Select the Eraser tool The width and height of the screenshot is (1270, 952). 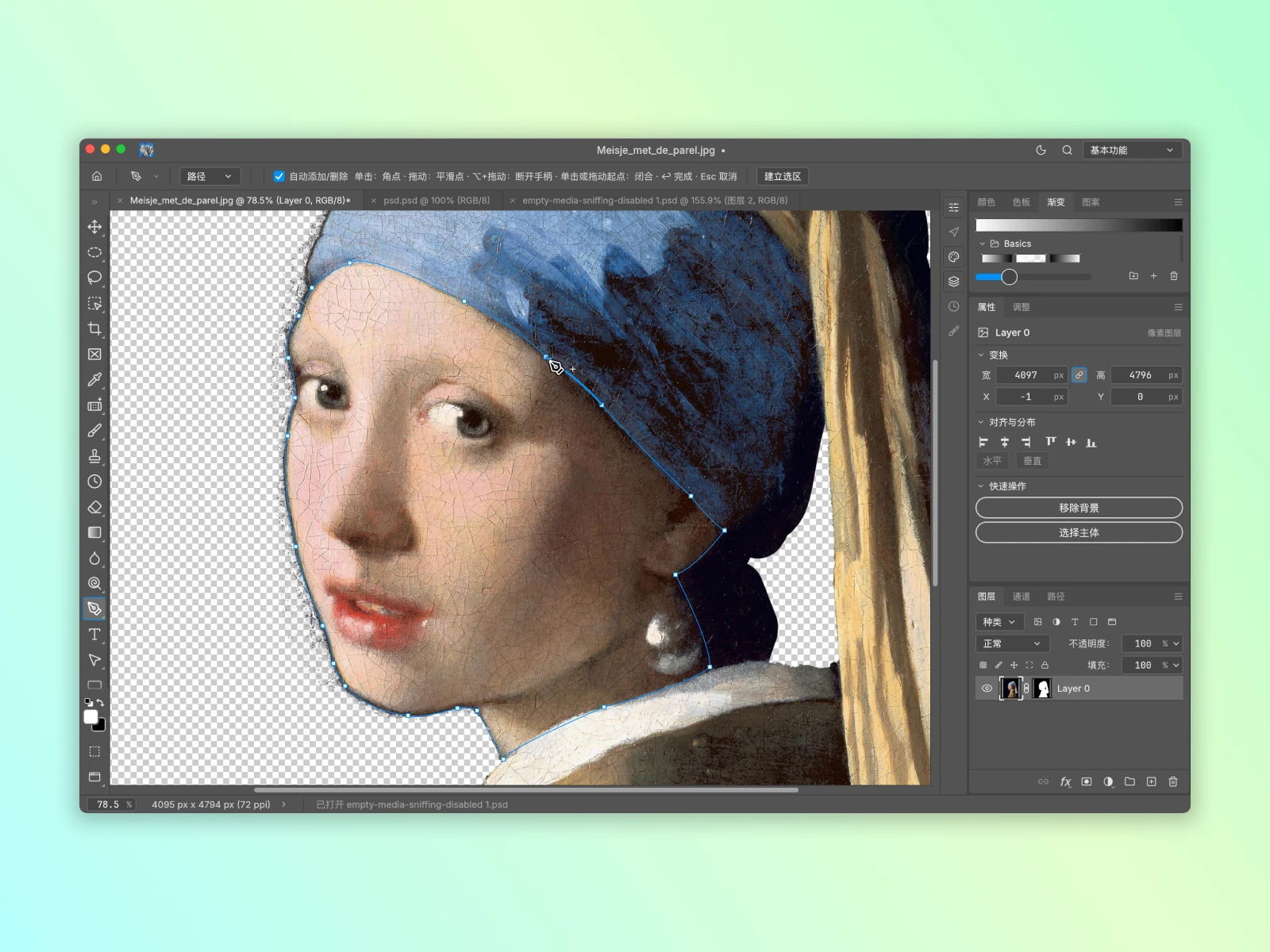point(94,507)
